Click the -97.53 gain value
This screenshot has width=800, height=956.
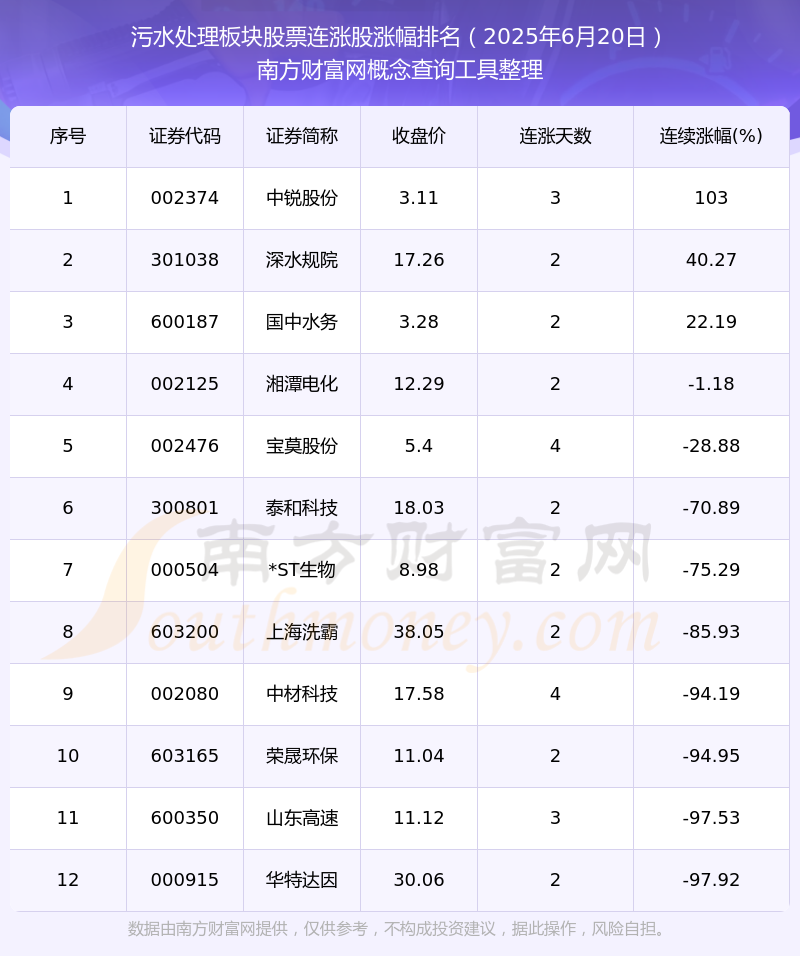tap(711, 818)
